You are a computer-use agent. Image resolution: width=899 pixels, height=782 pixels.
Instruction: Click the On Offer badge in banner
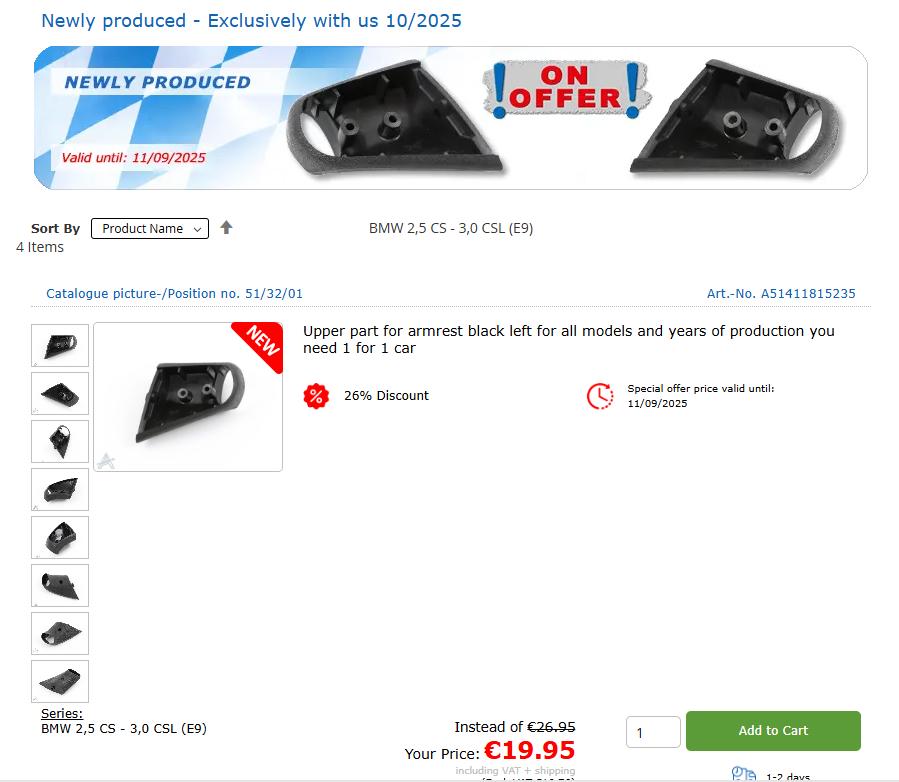tap(567, 89)
